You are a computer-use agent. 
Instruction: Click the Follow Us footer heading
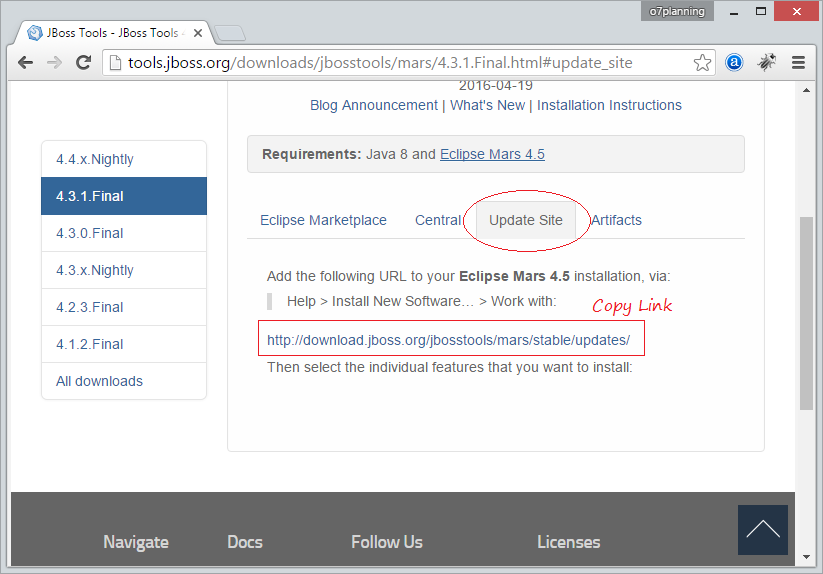click(x=387, y=542)
